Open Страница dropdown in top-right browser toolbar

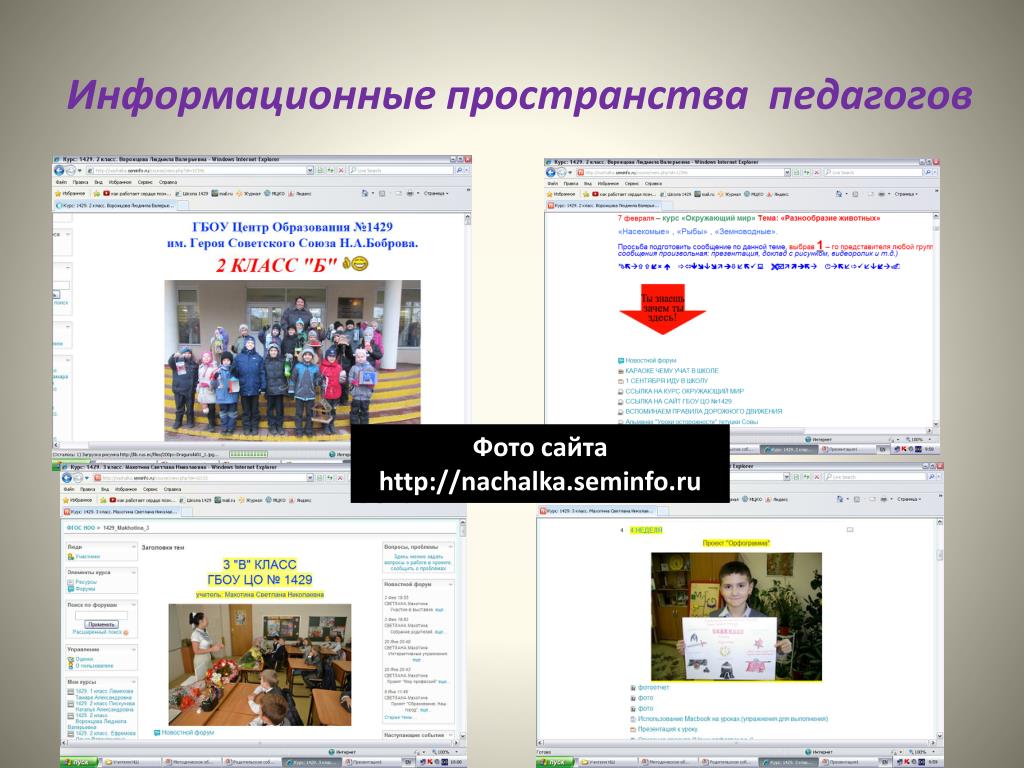(906, 194)
